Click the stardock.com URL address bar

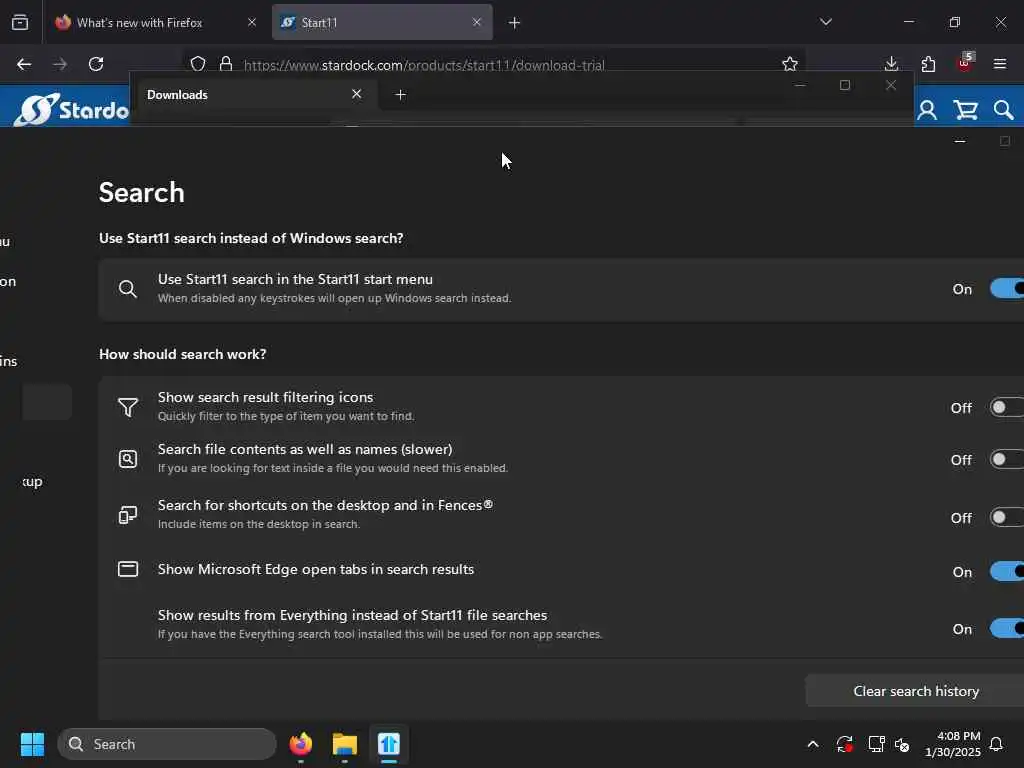tap(424, 65)
